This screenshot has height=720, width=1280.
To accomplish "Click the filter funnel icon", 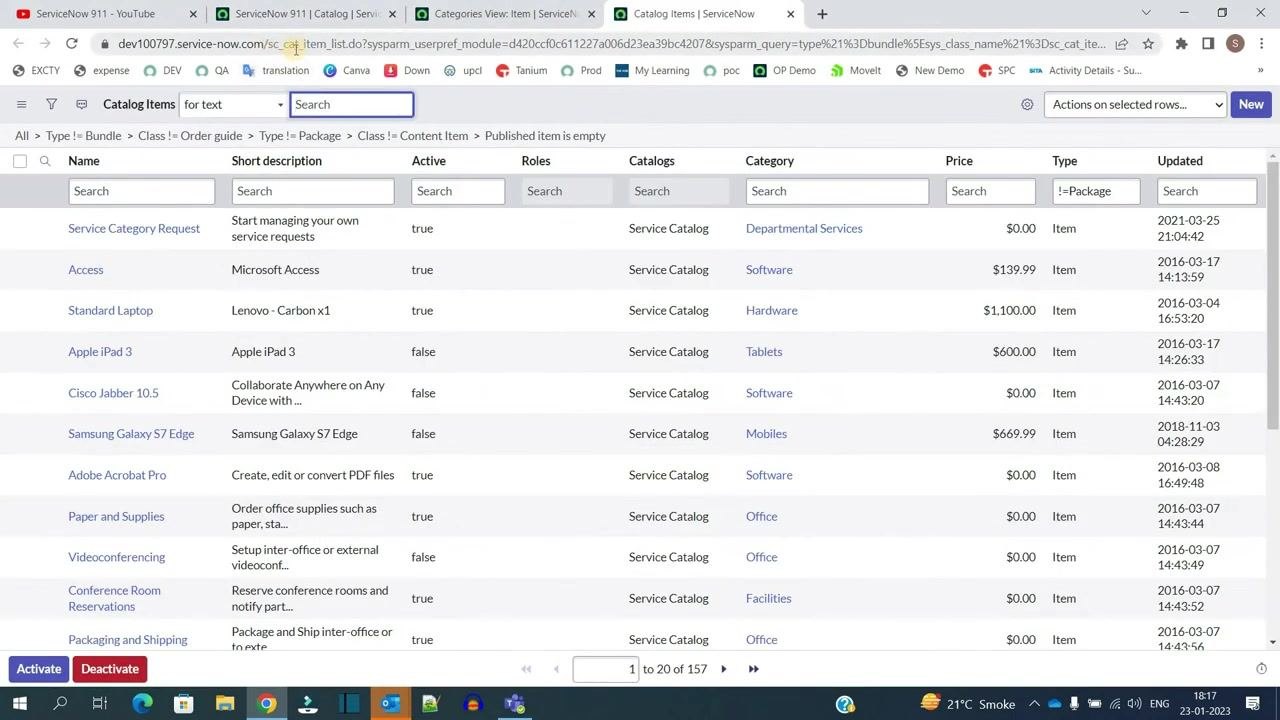I will point(51,104).
